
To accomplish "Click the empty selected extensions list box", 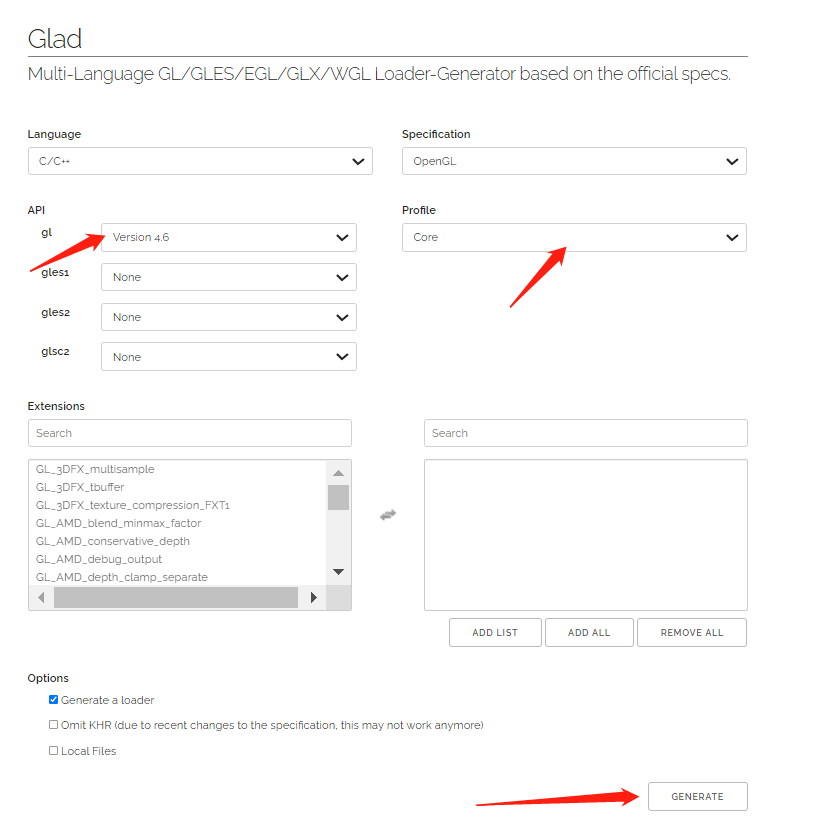I will tap(585, 535).
